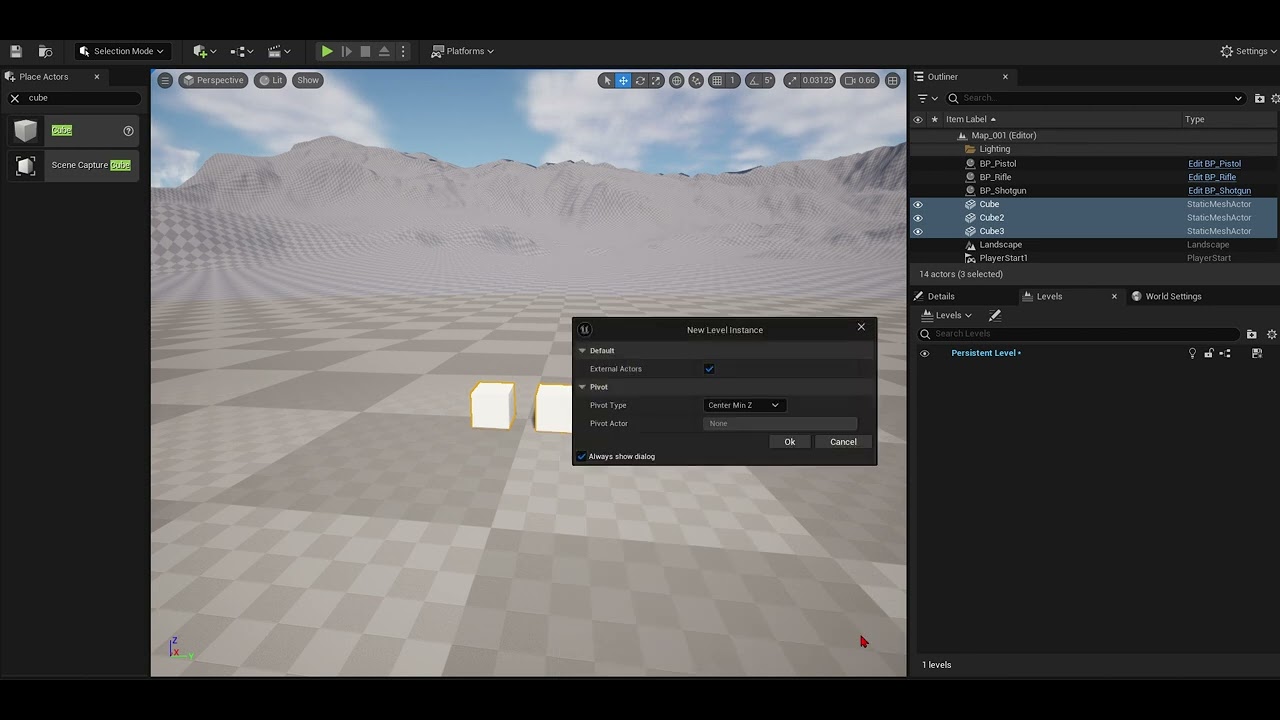This screenshot has height=720, width=1280.
Task: Click the viewport layout maximize icon
Action: point(893,80)
